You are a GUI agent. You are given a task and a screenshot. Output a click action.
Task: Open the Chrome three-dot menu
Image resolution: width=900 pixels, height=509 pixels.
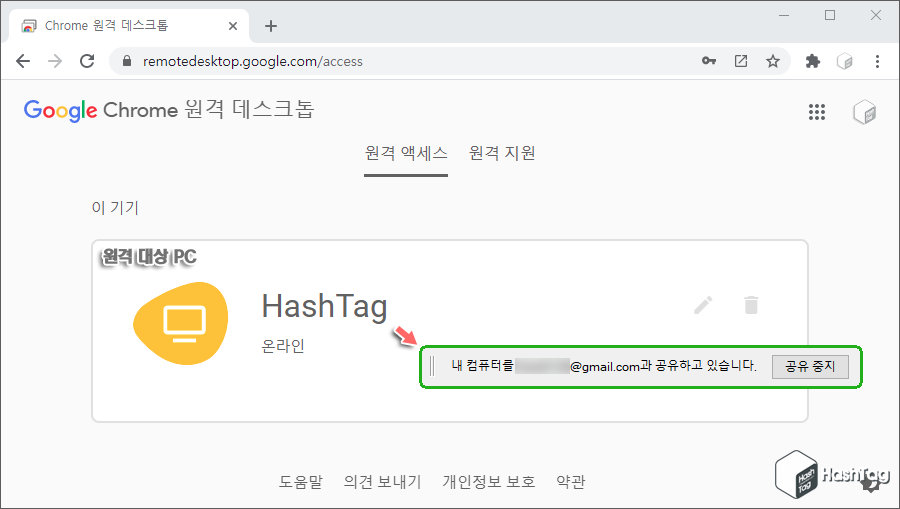coord(877,61)
